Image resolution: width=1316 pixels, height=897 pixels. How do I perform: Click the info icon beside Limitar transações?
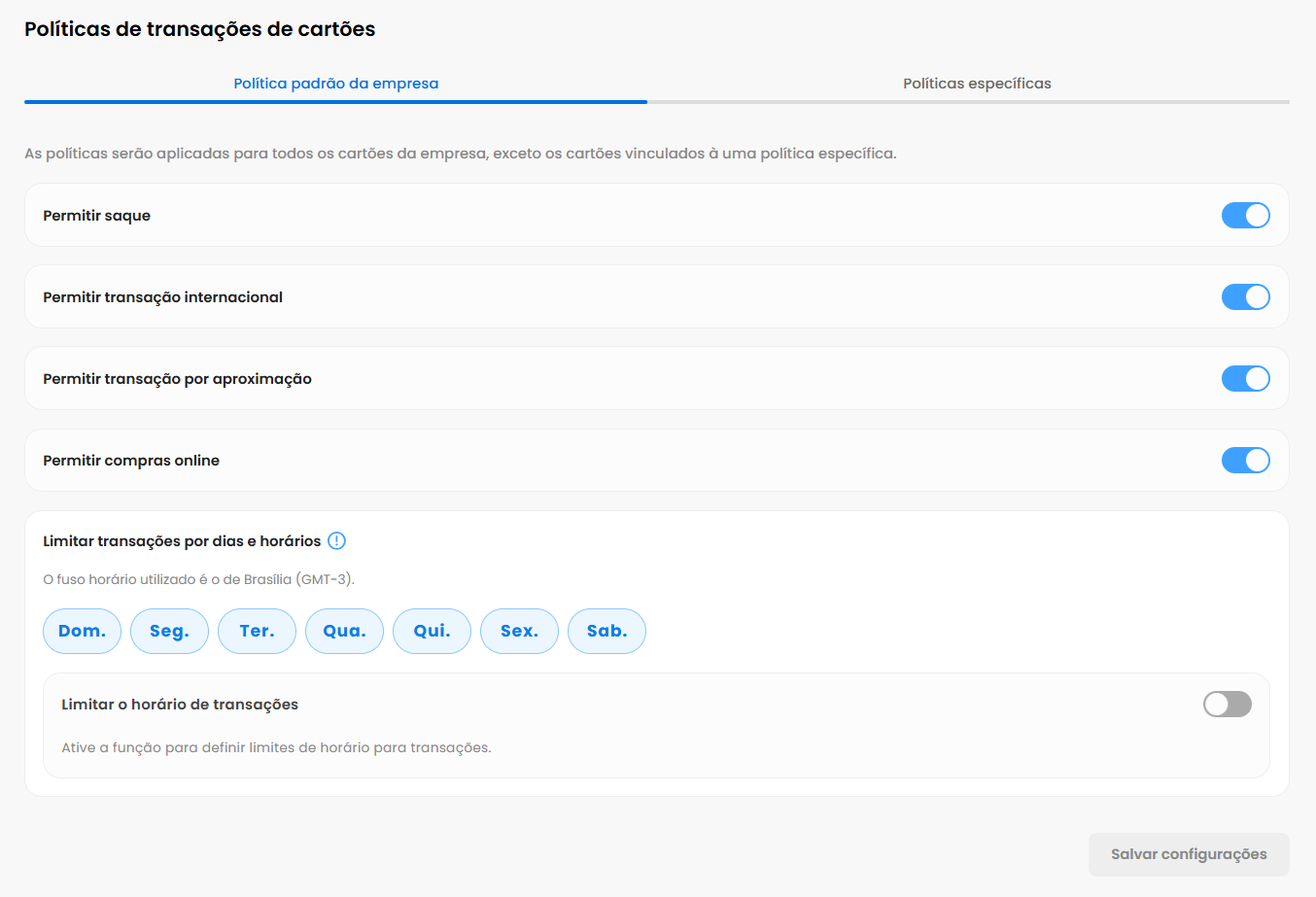[336, 541]
